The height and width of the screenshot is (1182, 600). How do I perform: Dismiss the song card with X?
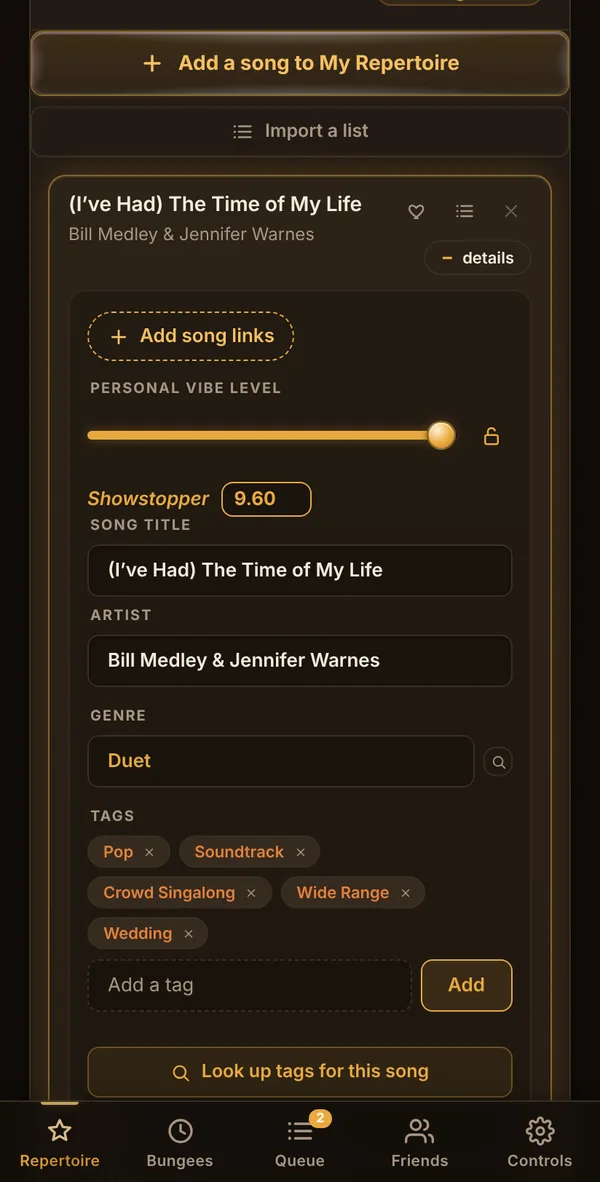pos(511,212)
